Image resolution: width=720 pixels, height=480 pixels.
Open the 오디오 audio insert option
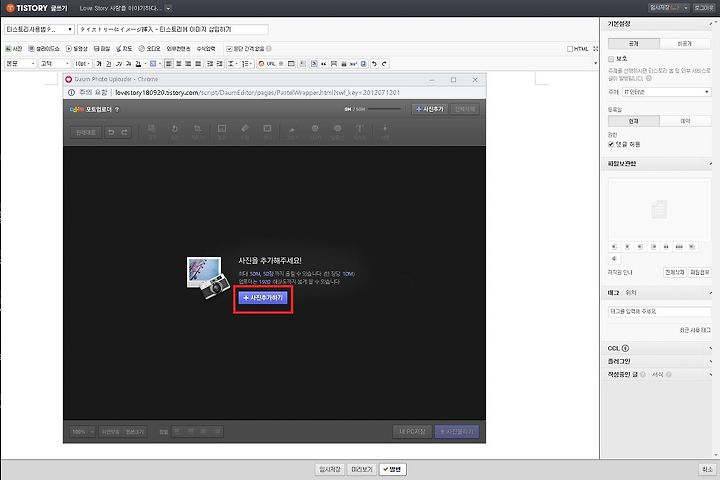coord(150,49)
